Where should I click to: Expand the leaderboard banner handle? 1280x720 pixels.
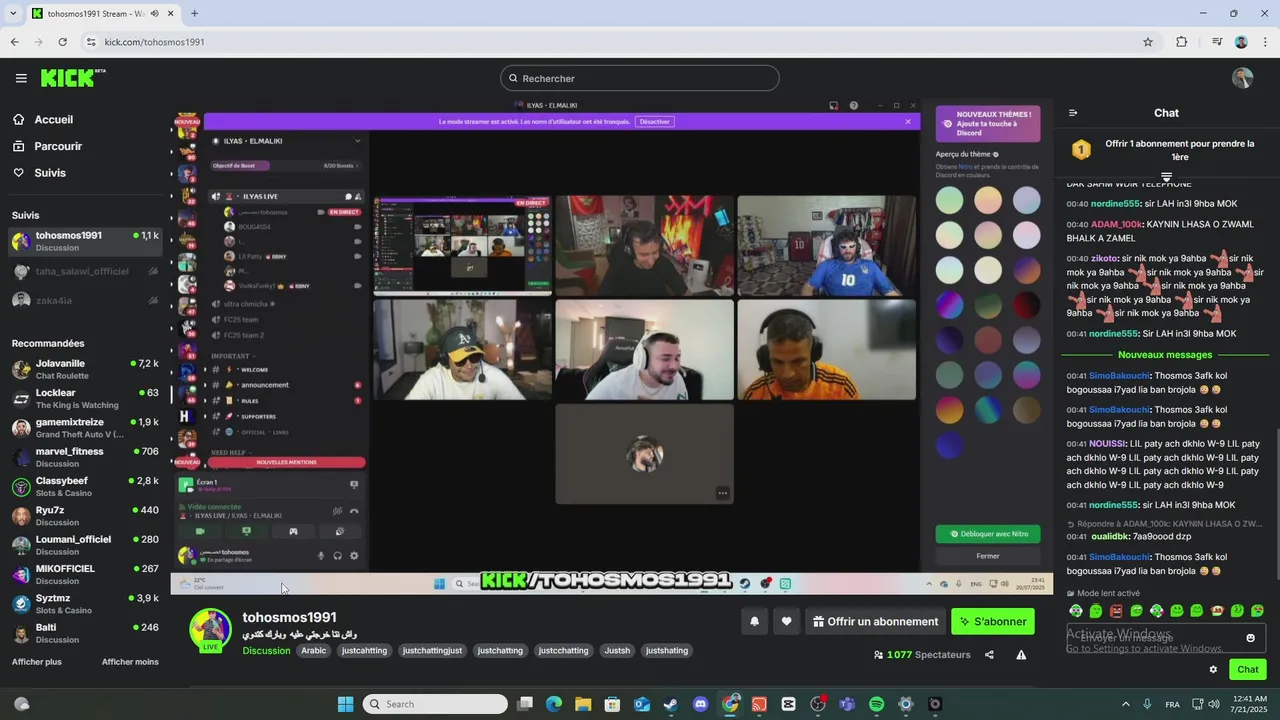click(1166, 177)
